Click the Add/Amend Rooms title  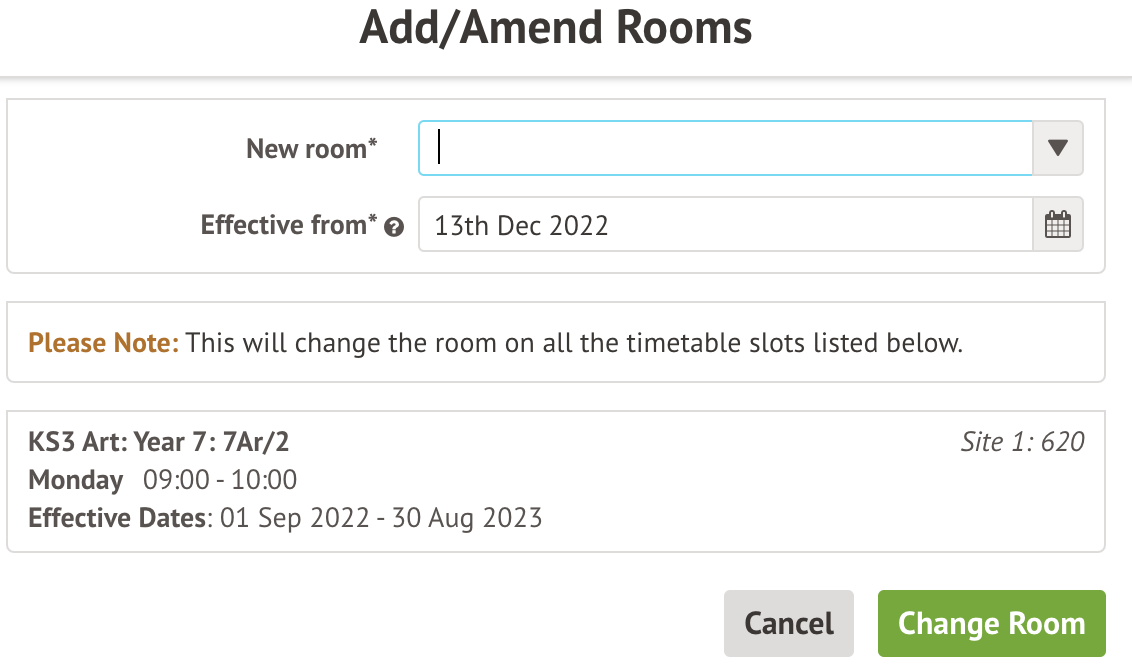pyautogui.click(x=556, y=28)
